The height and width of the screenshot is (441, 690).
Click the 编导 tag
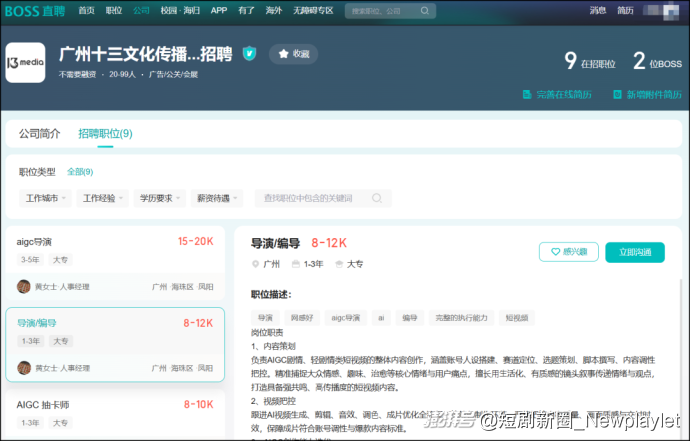pyautogui.click(x=409, y=318)
